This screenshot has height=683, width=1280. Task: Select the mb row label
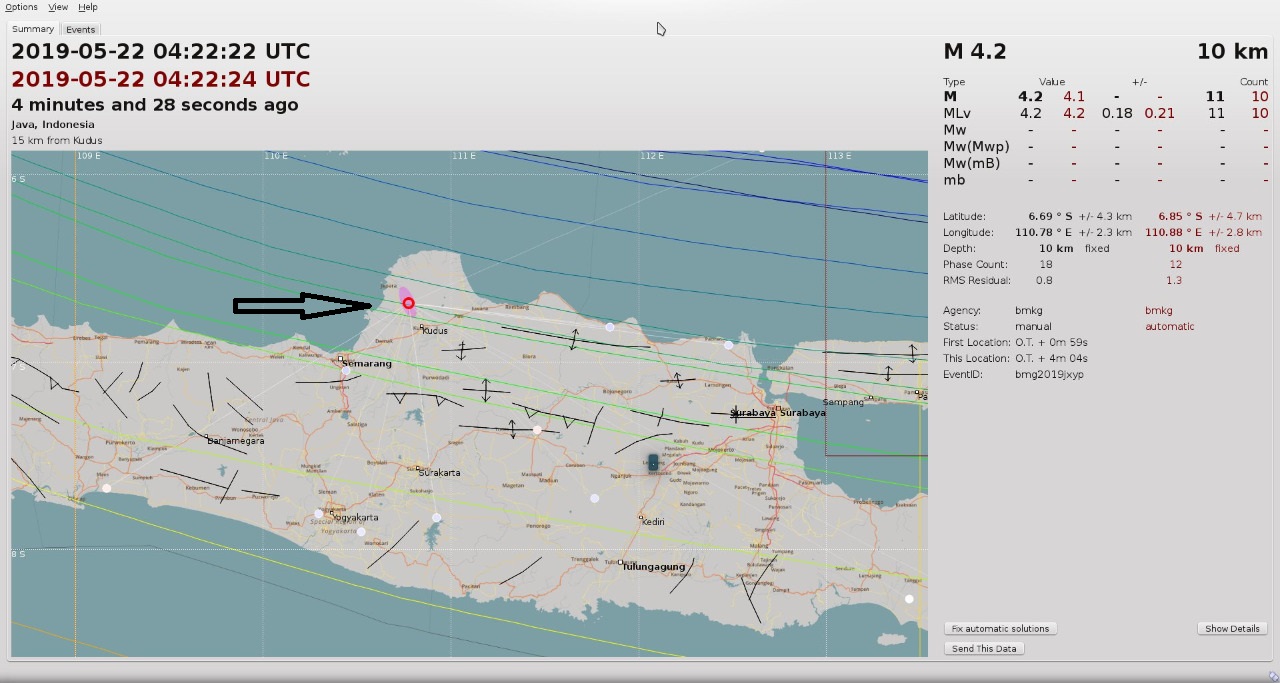click(x=954, y=180)
